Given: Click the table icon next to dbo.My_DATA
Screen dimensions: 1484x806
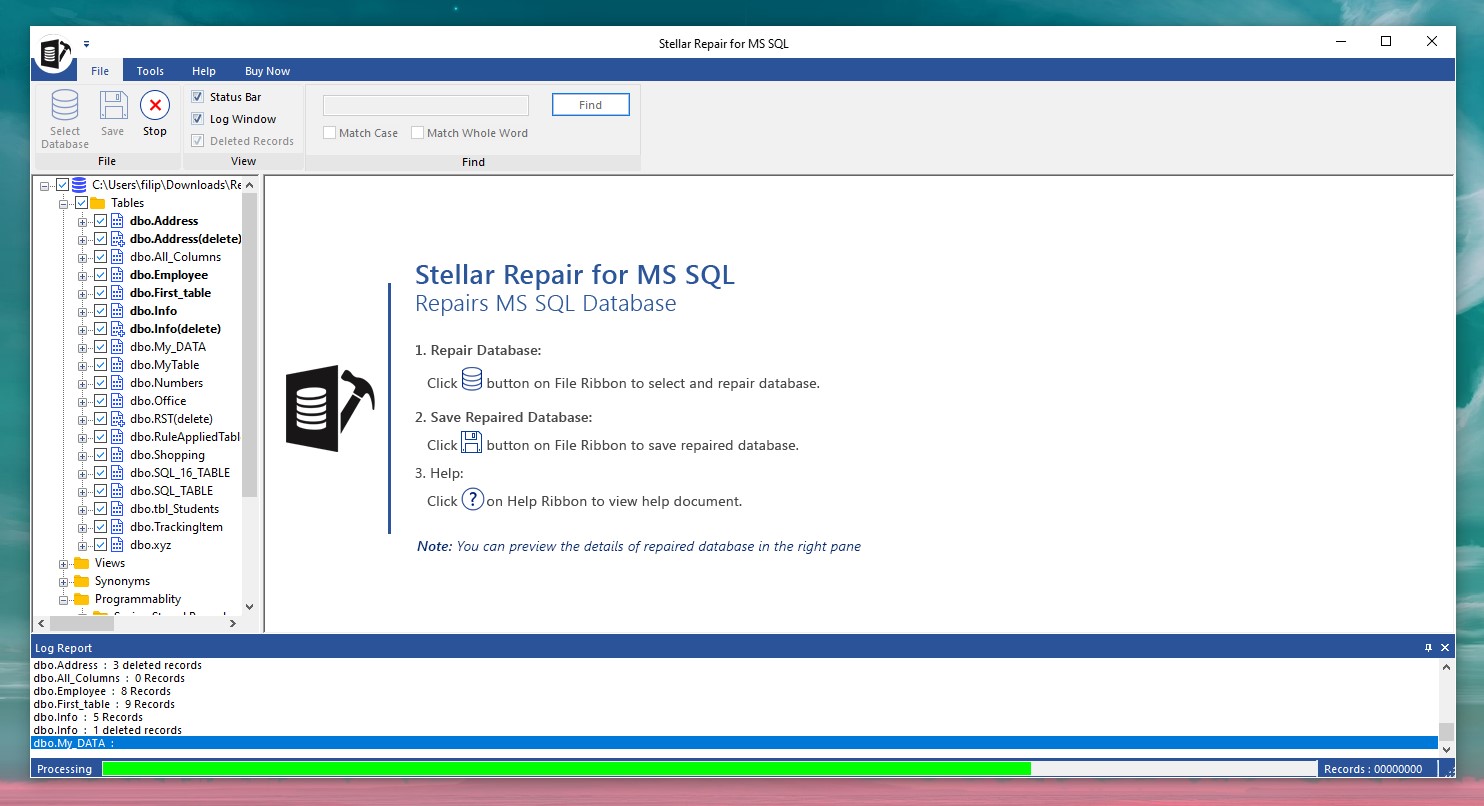Looking at the screenshot, I should [x=118, y=347].
